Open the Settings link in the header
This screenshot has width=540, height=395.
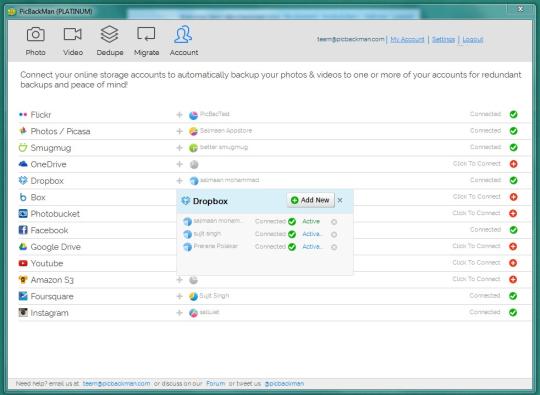click(x=443, y=39)
